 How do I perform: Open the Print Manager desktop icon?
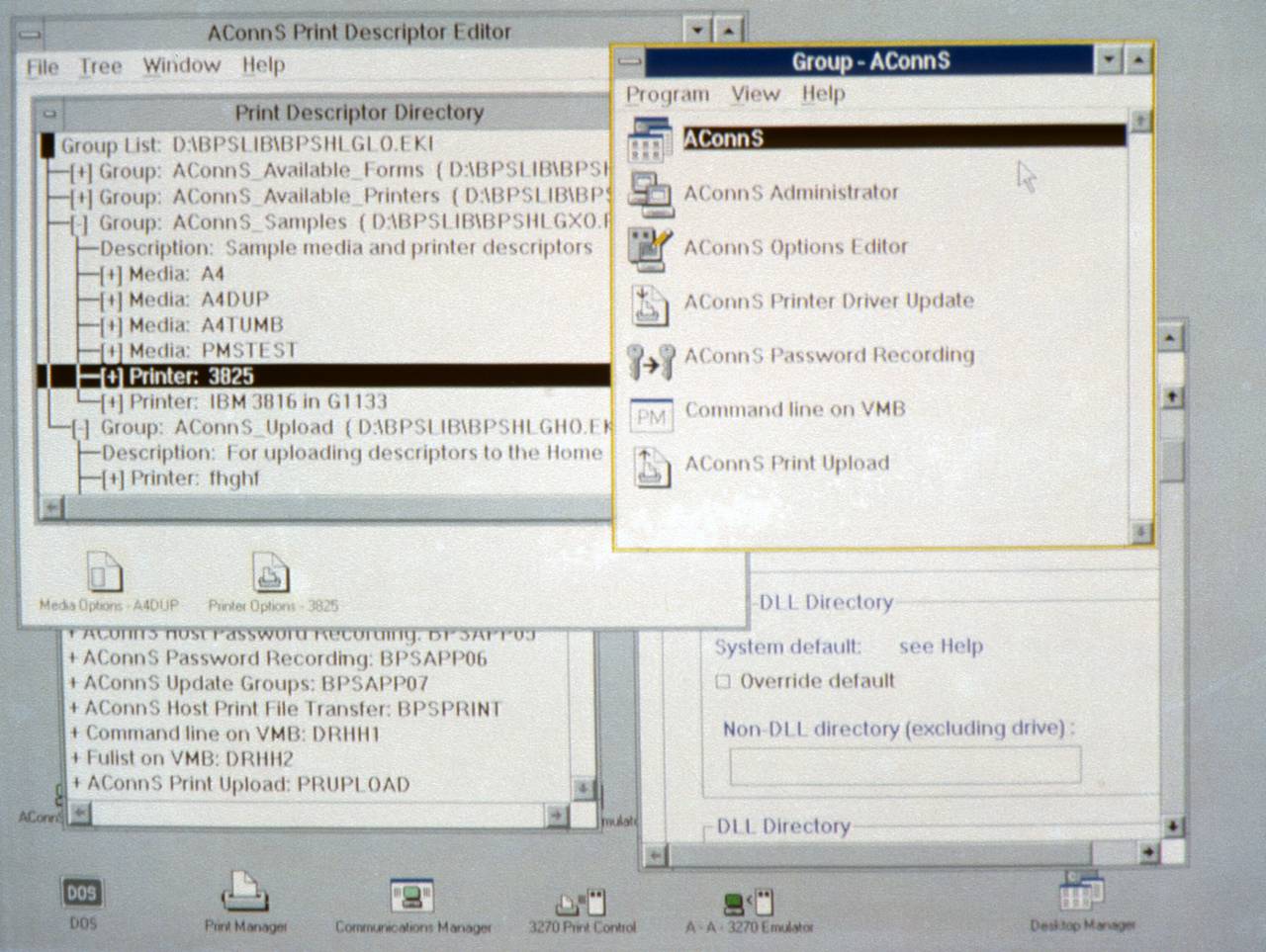point(244,893)
